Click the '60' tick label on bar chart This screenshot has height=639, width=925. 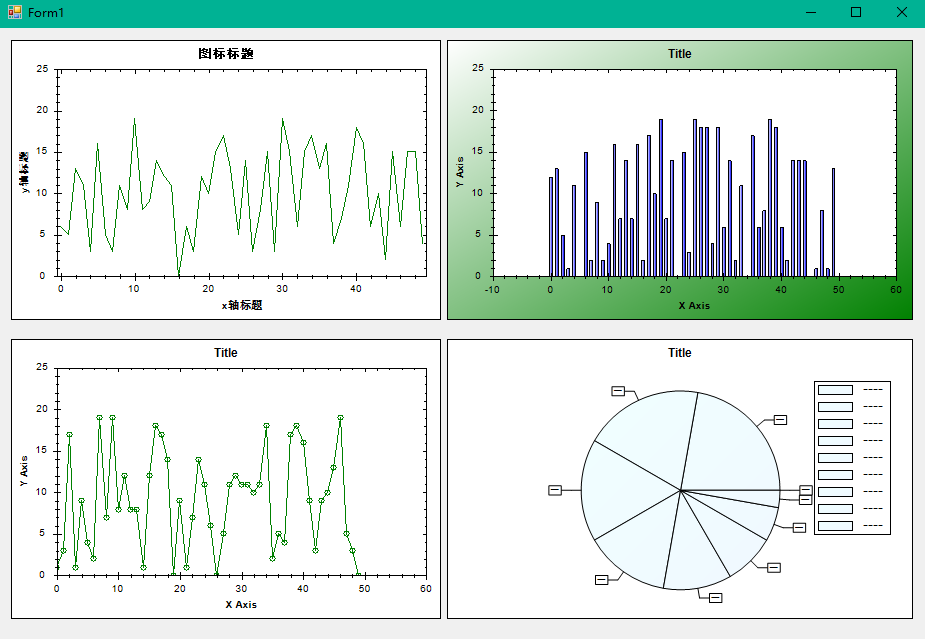pos(896,290)
